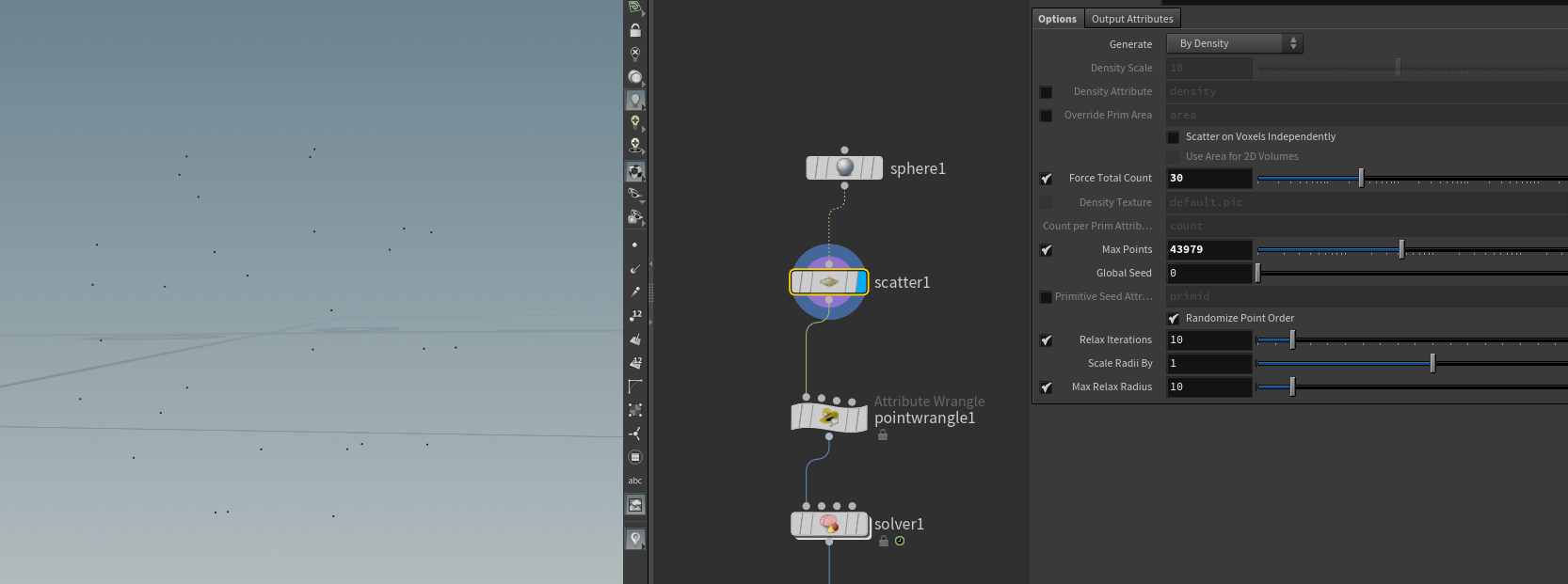
Task: Click the Max Points slider handle
Action: tap(1401, 249)
